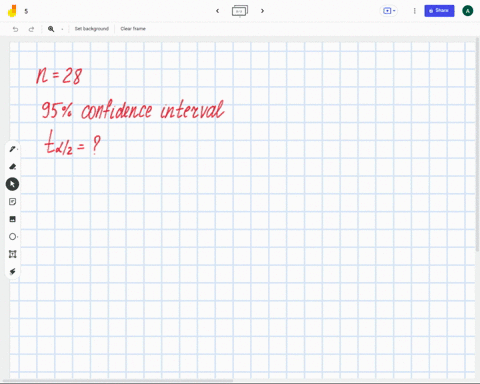Select the Laser pointer tool

[12, 272]
